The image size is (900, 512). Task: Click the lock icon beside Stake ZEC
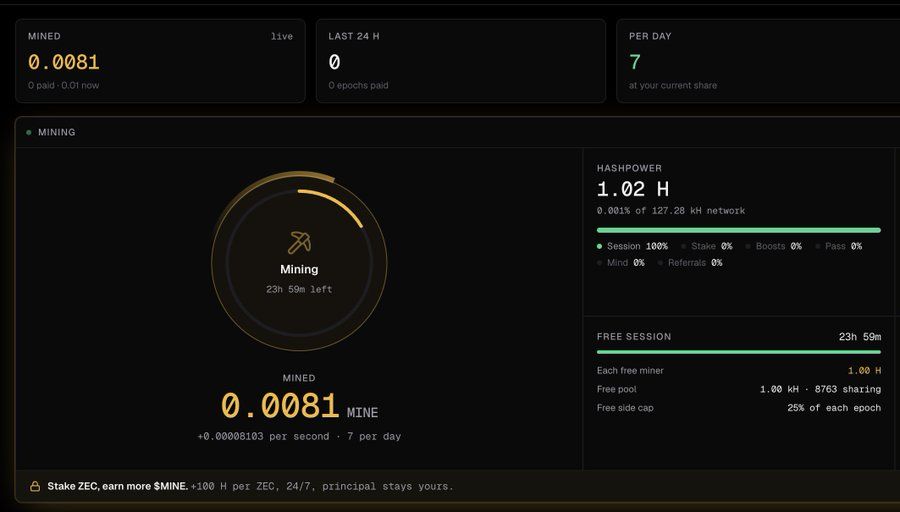[x=35, y=486]
